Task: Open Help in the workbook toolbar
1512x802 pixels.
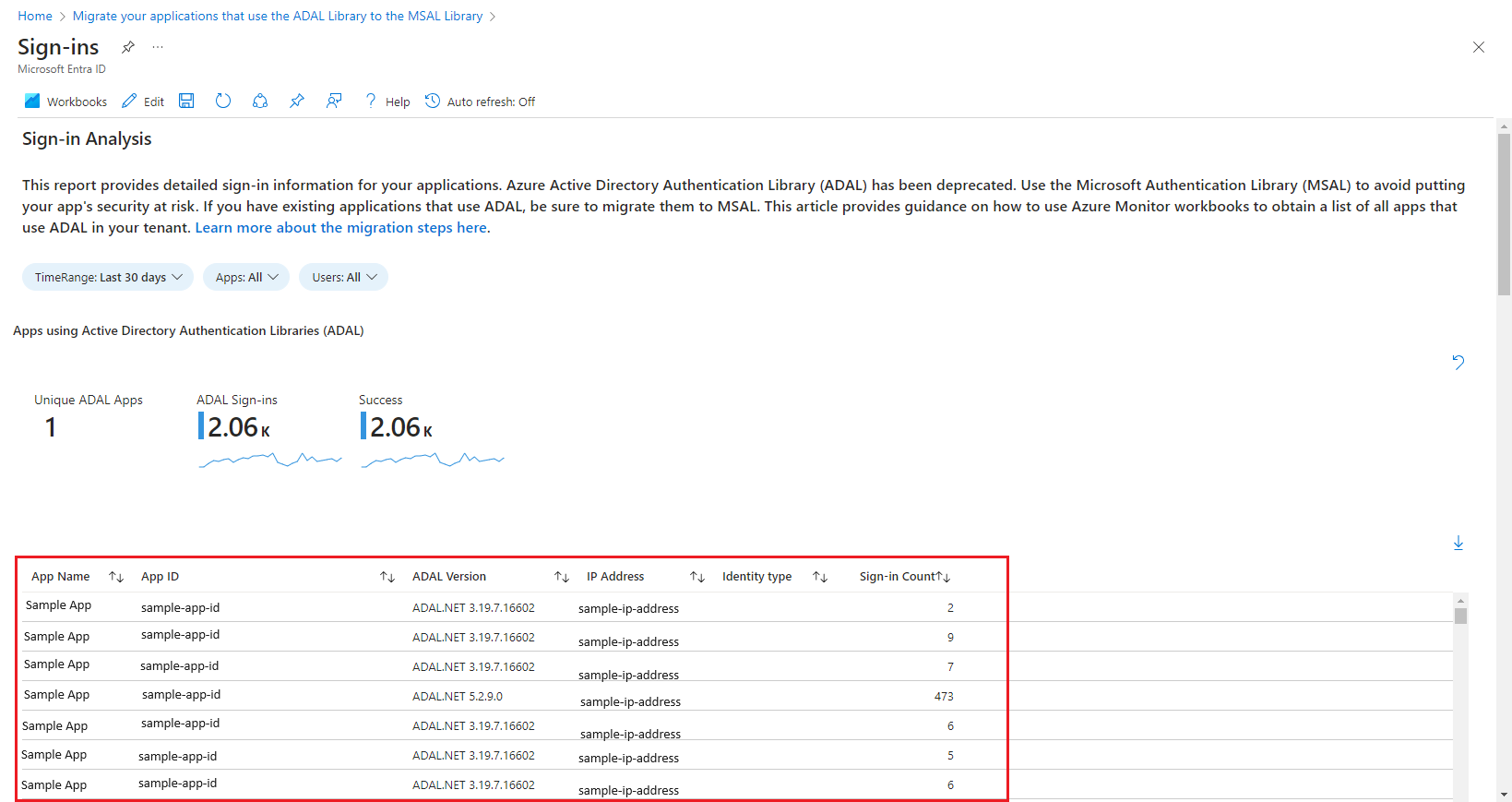Action: click(x=387, y=102)
